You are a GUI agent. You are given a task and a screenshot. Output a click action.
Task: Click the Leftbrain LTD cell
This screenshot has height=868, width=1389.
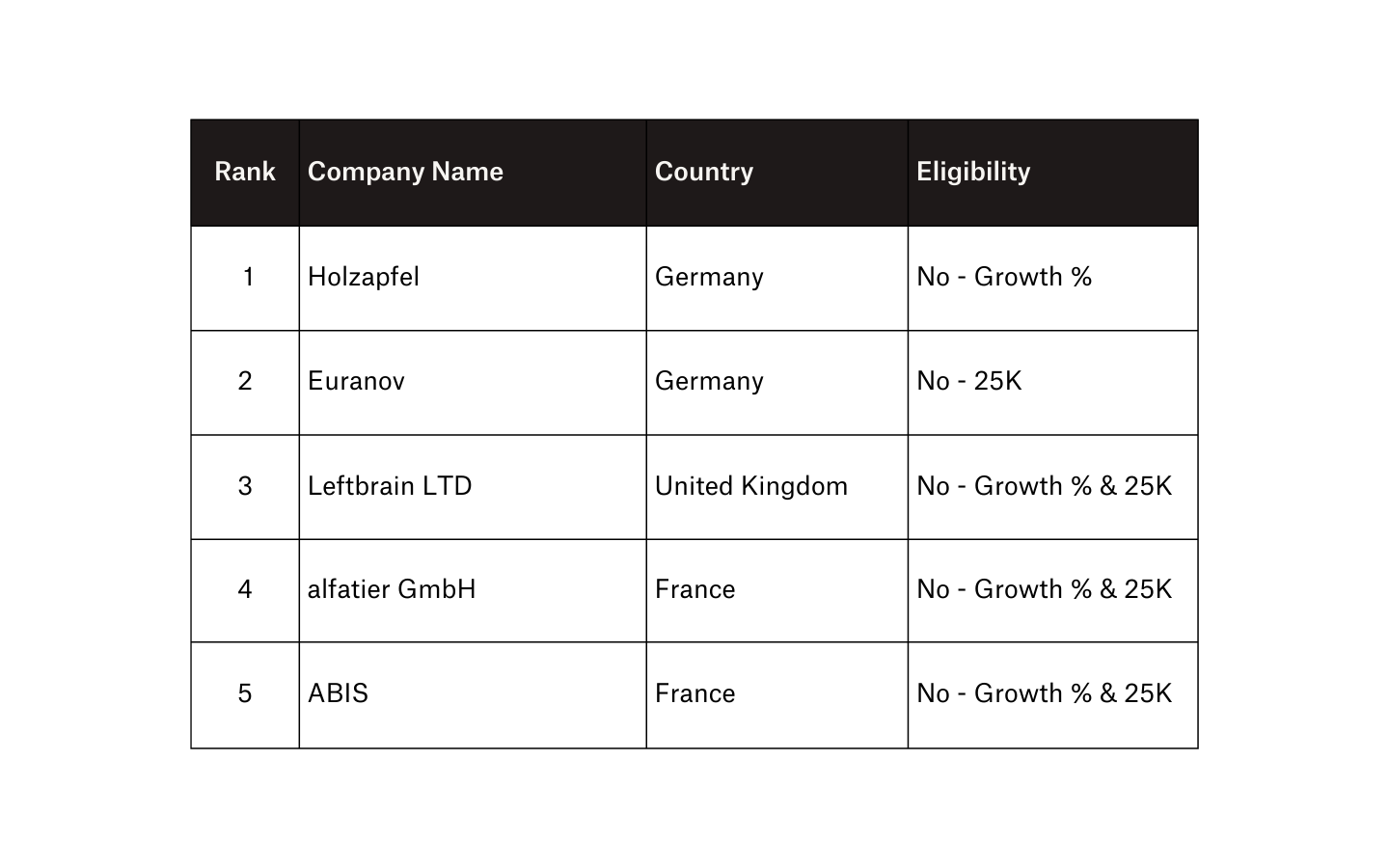pyautogui.click(x=390, y=485)
